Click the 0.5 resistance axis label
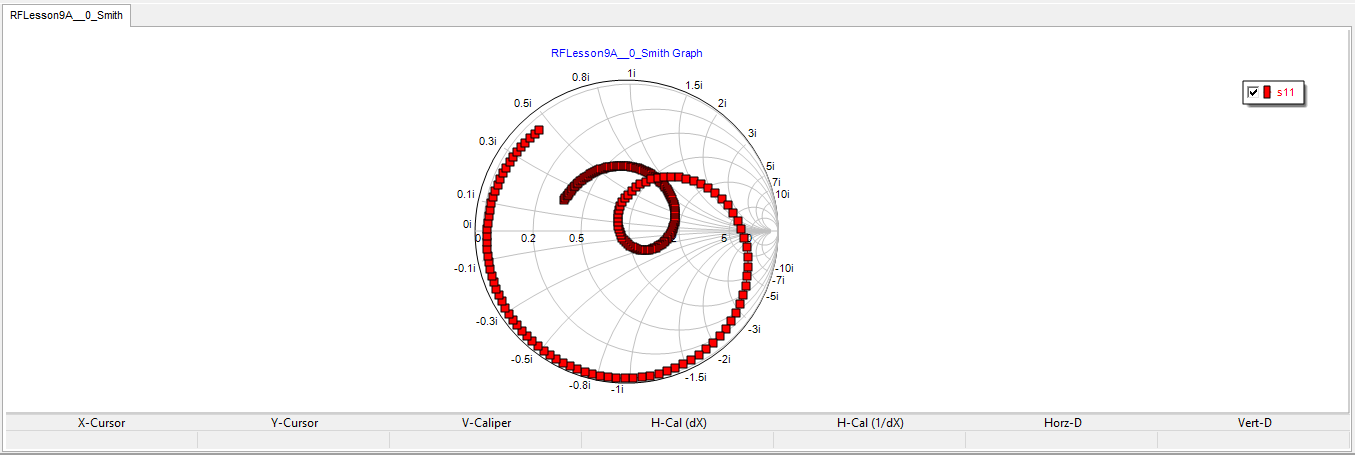1355x455 pixels. point(577,238)
